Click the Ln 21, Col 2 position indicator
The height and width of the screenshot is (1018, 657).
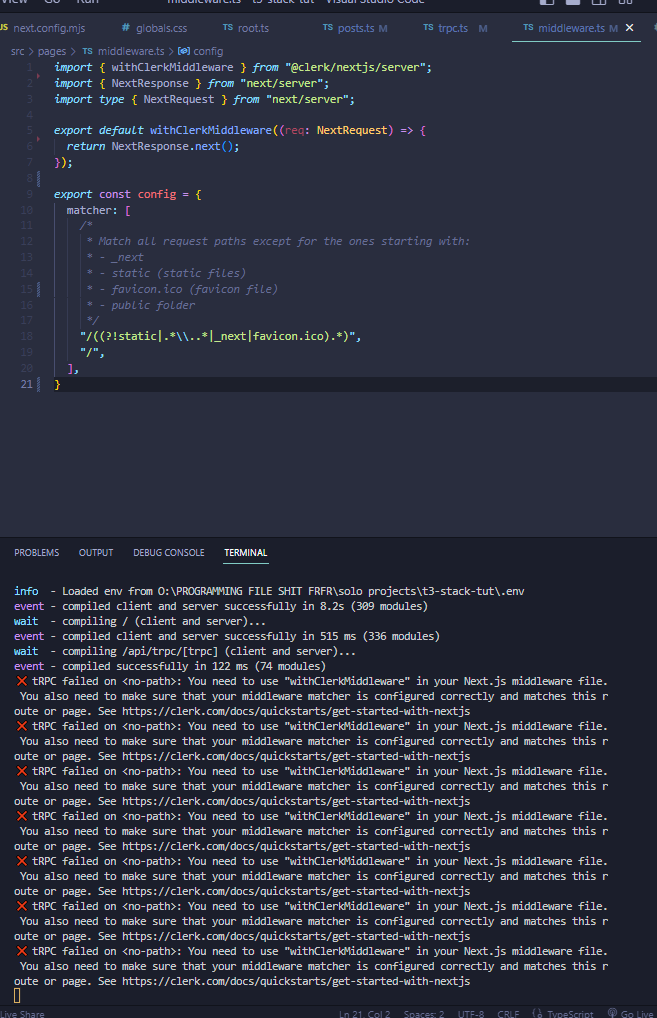[365, 1013]
